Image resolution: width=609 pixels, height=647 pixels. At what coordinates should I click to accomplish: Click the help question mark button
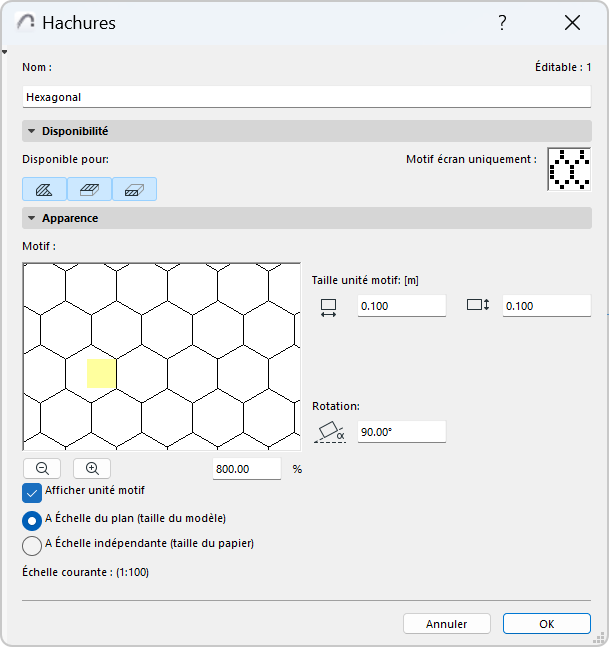[503, 23]
